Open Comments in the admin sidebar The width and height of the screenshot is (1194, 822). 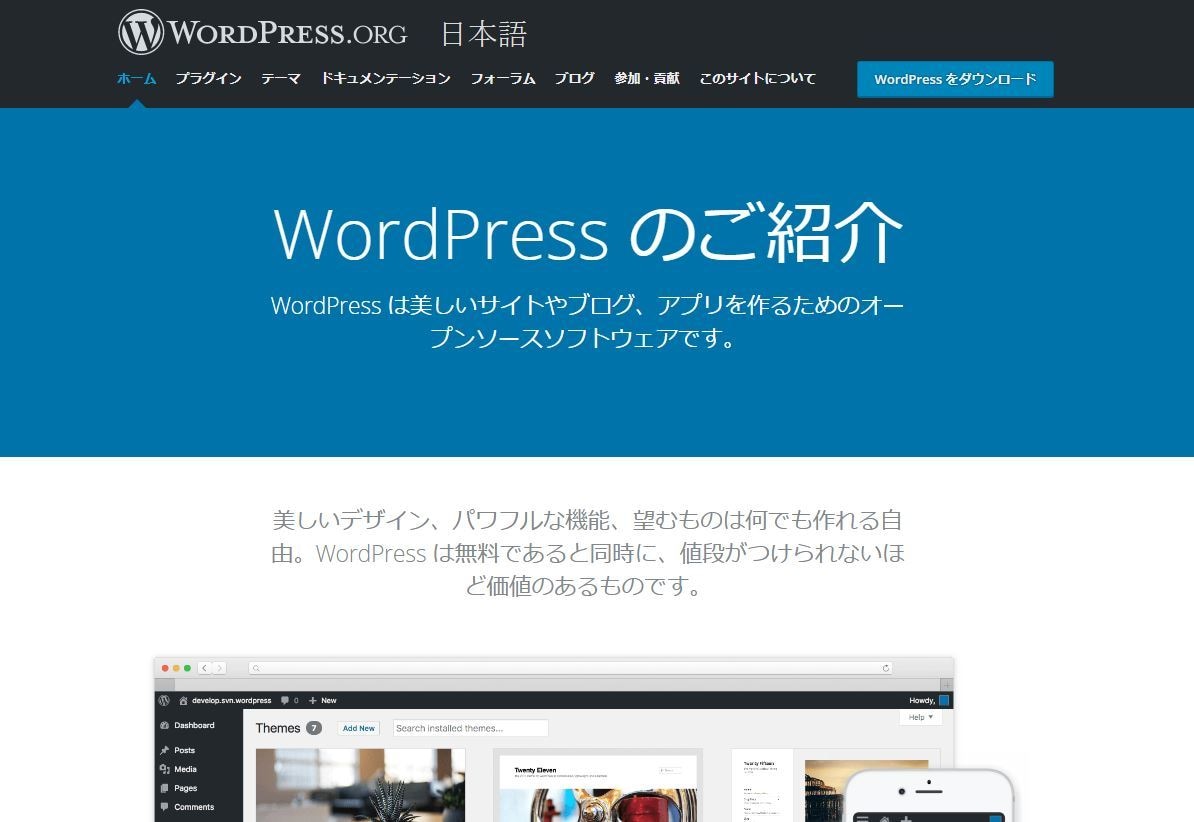coord(187,808)
